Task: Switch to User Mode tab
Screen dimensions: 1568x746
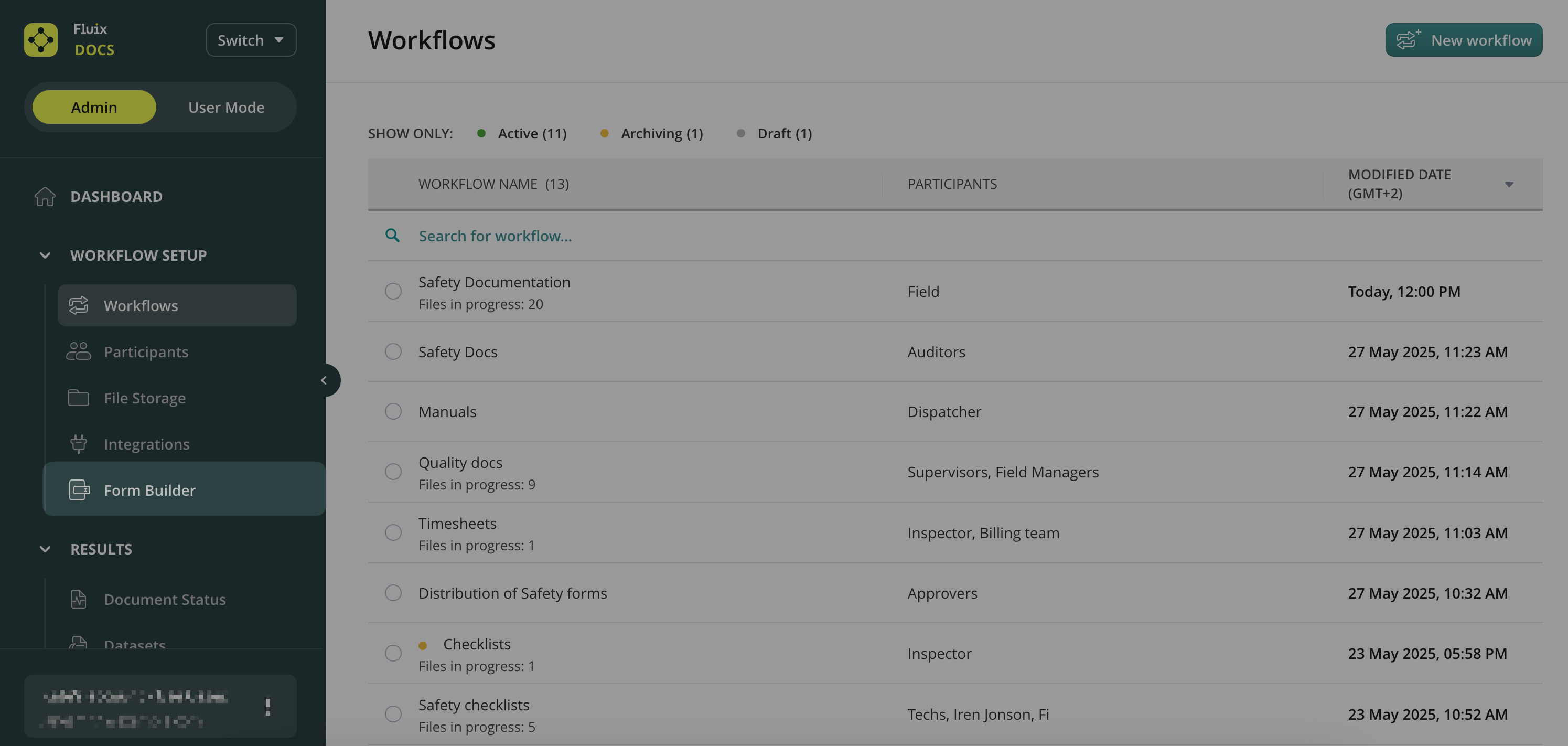Action: (x=226, y=107)
